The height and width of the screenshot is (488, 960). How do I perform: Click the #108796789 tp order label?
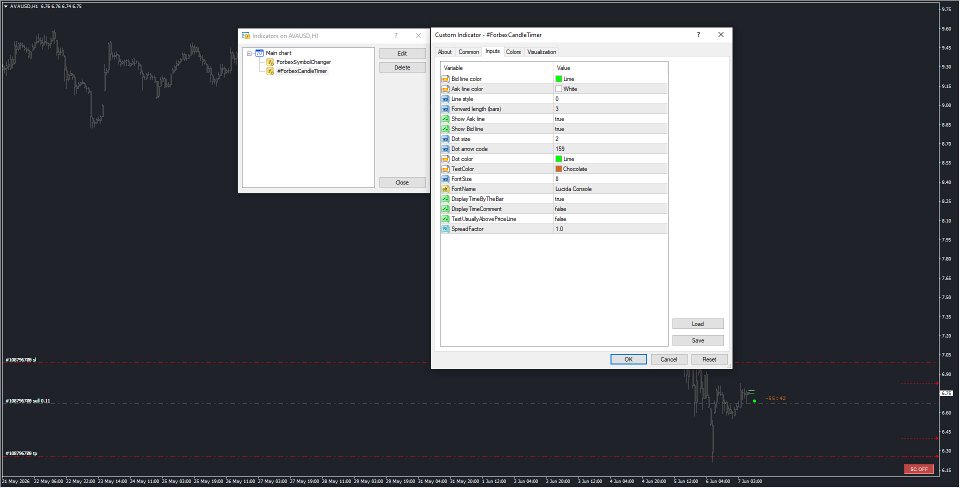[x=21, y=454]
